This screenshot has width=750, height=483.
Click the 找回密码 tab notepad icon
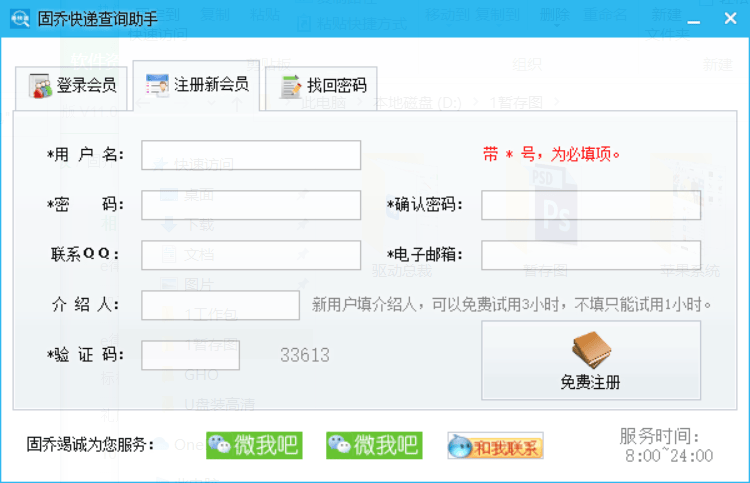pos(290,86)
